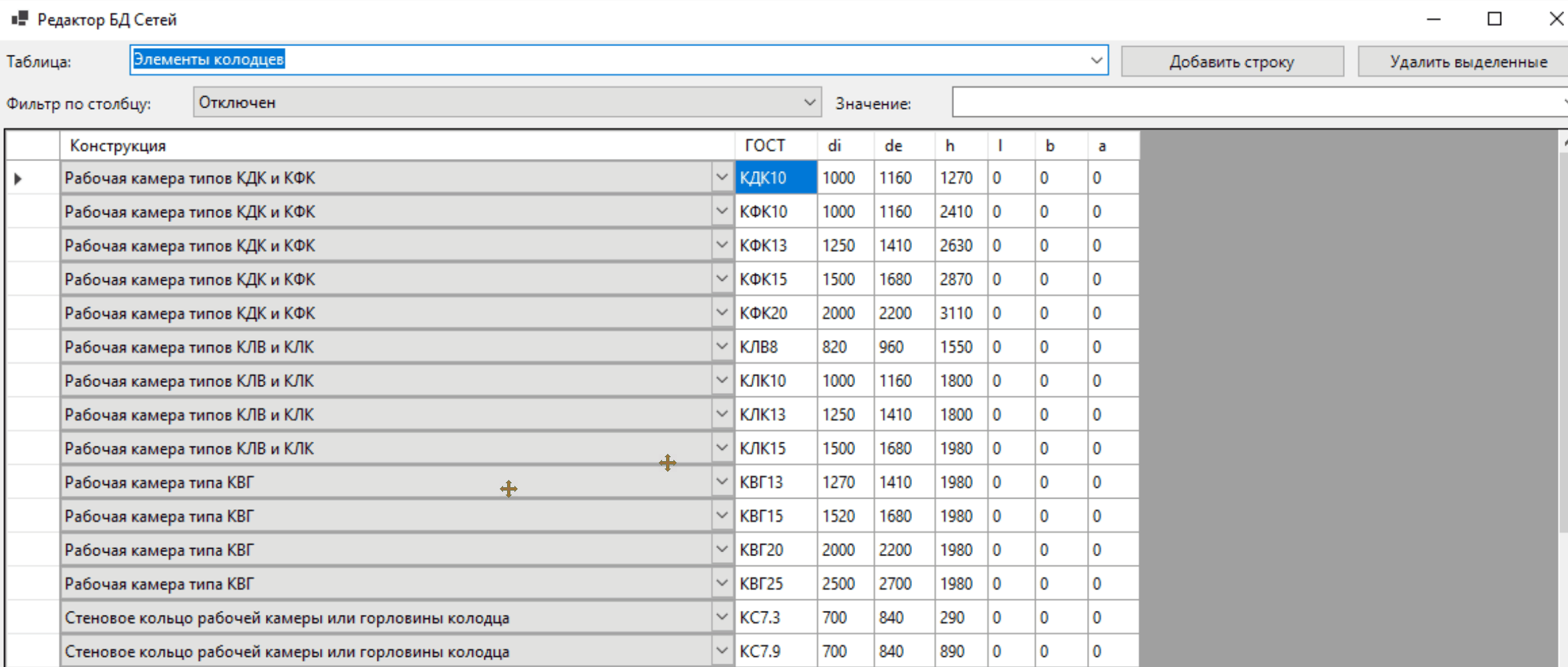Click the h value 3110 cell
Screen dimensions: 1568x667
pyautogui.click(x=960, y=313)
